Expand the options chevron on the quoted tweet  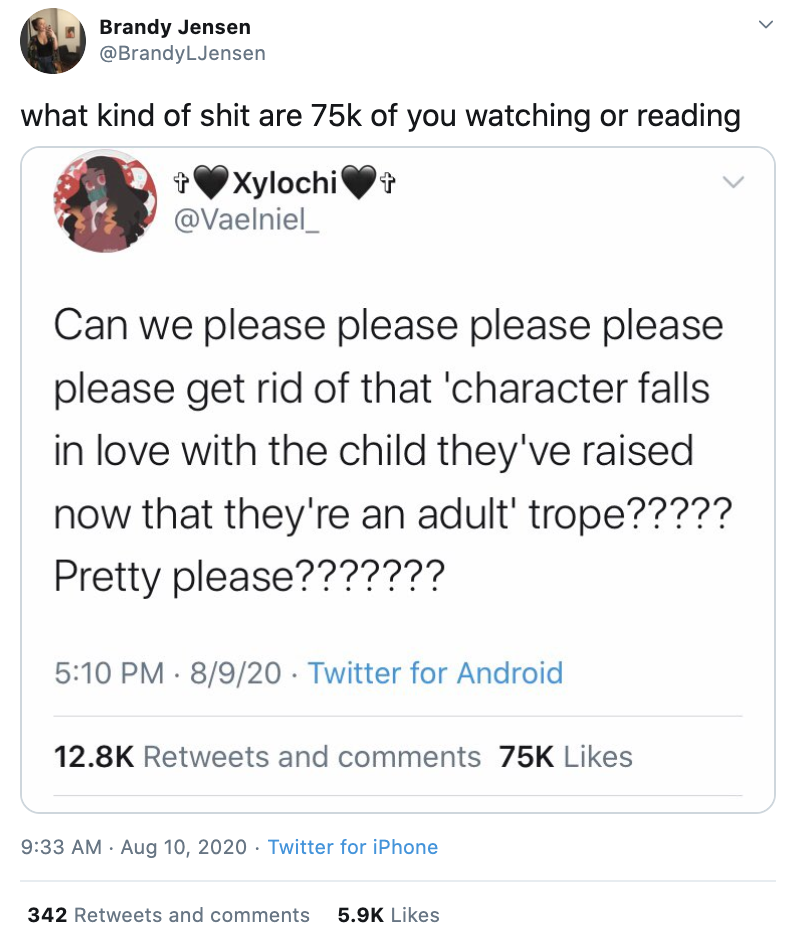coord(734,181)
